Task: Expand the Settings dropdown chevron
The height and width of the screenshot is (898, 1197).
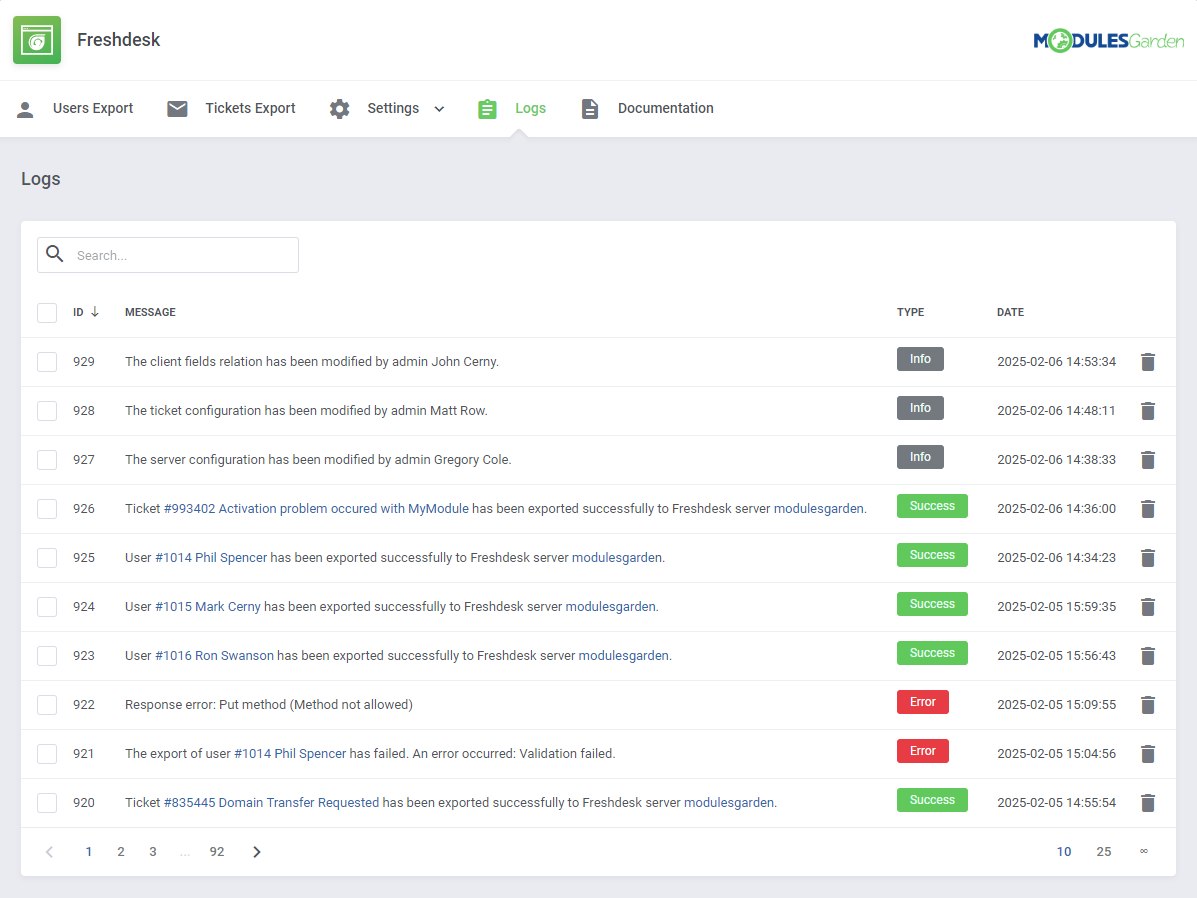Action: 440,108
